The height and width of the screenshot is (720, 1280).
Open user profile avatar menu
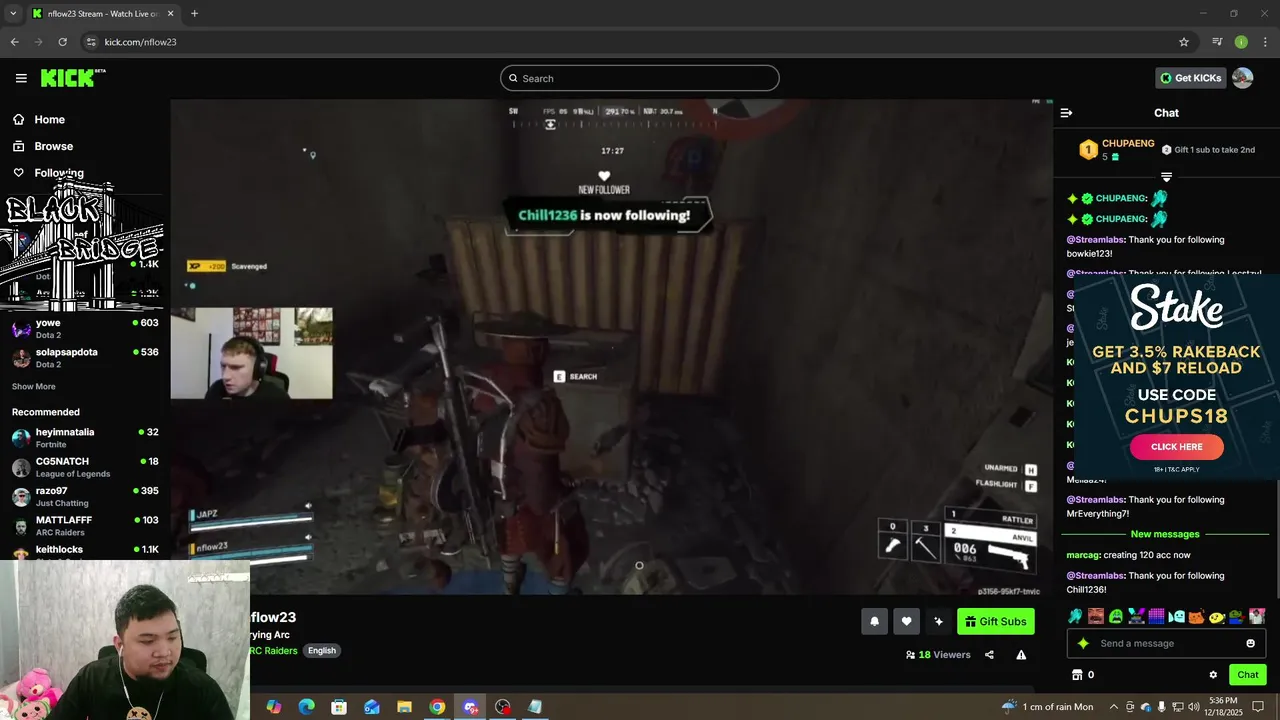(x=1242, y=78)
